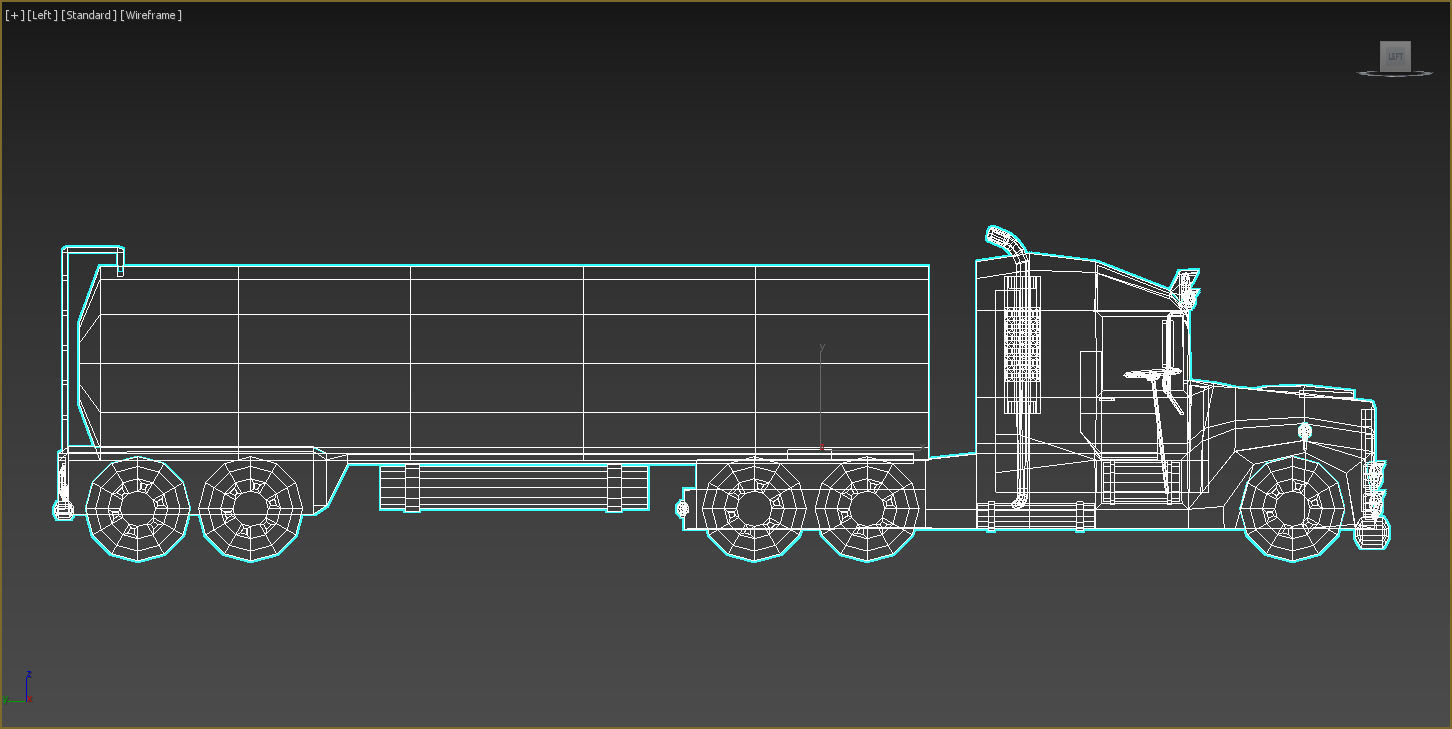Select the trailer's rearmost wheel
This screenshot has width=1452, height=729.
138,508
